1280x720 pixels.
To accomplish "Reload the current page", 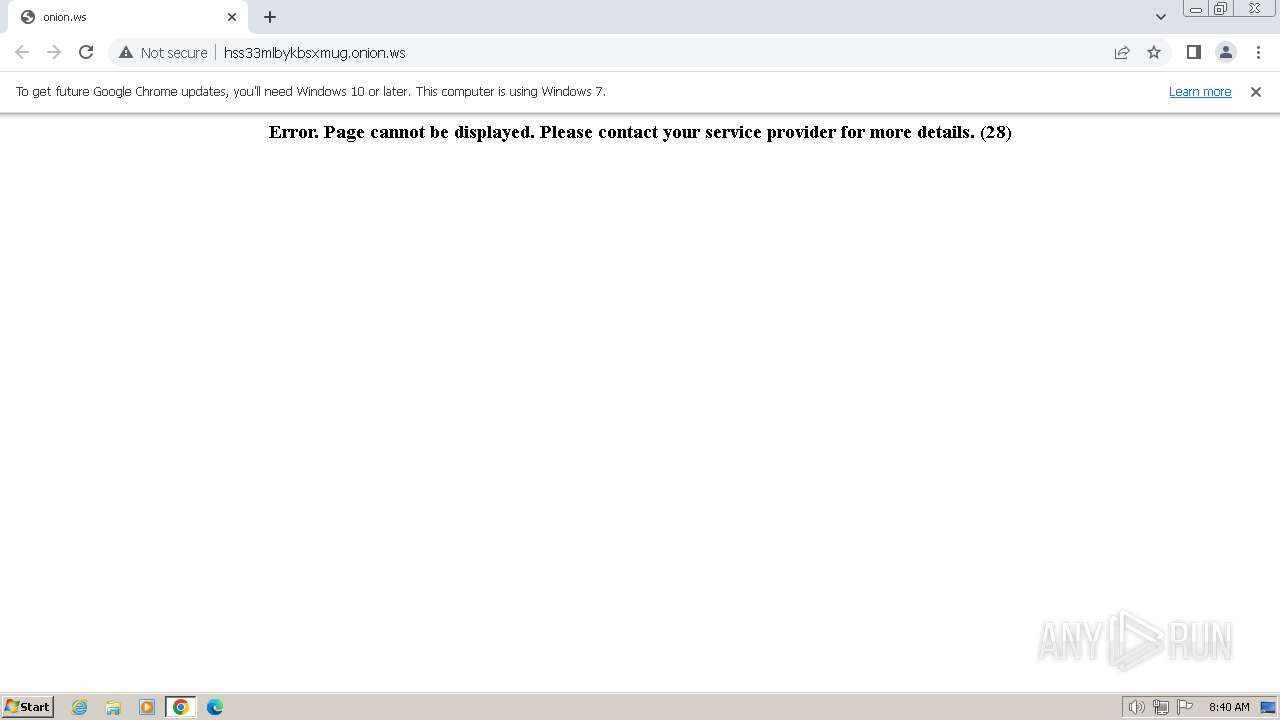I will 86,52.
